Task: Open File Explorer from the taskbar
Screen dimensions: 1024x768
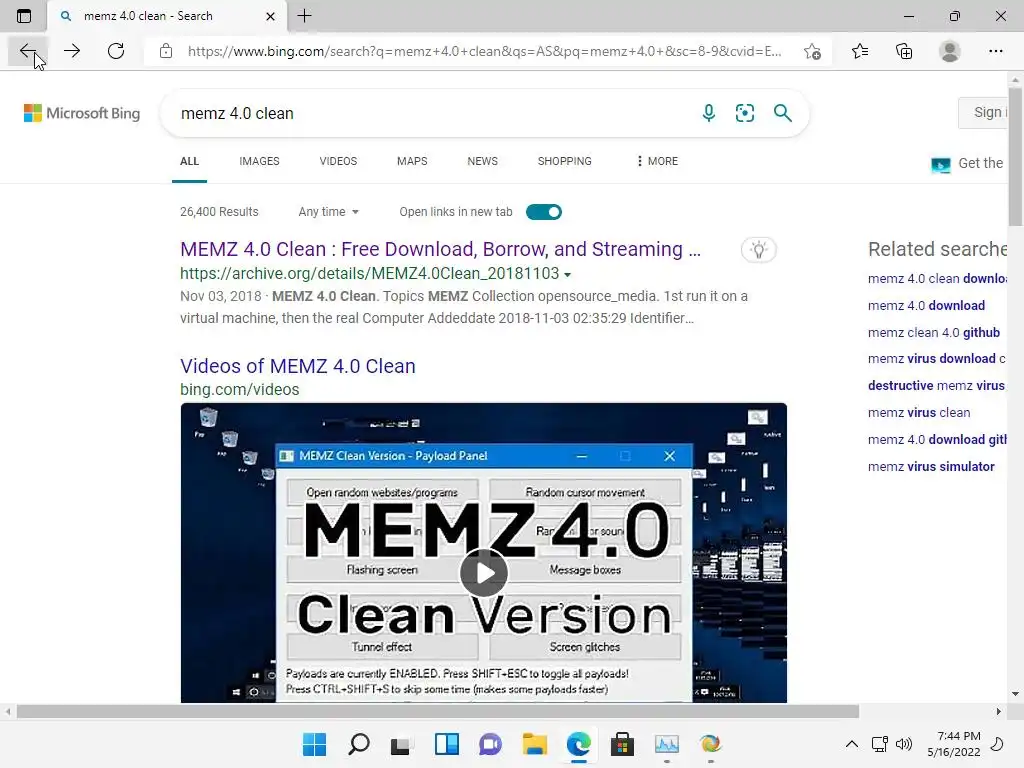Action: (x=535, y=744)
